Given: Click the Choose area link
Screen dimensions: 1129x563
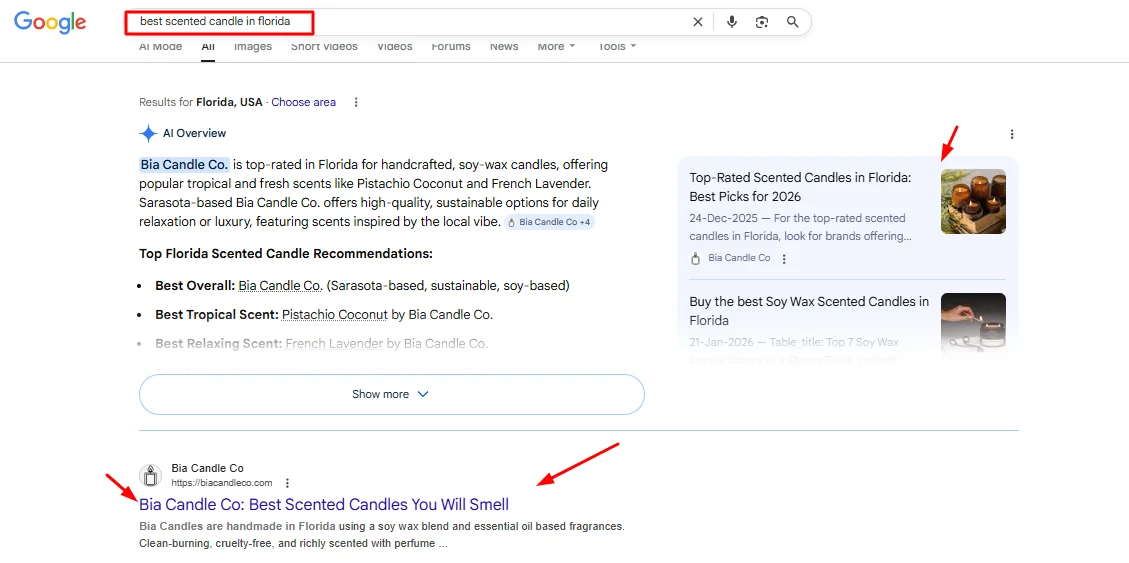Looking at the screenshot, I should tap(303, 102).
